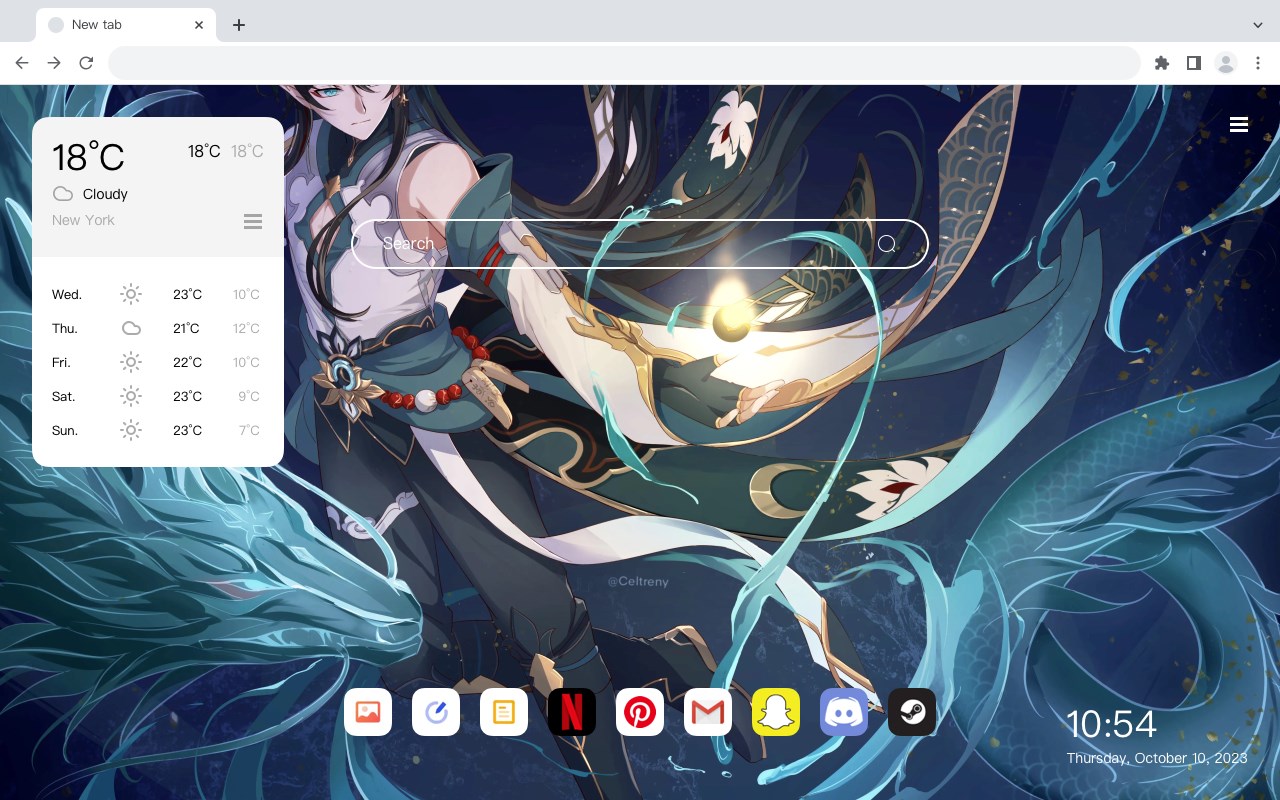The image size is (1280, 800).
Task: Expand the tab search dropdown arrow
Action: pyautogui.click(x=1258, y=25)
